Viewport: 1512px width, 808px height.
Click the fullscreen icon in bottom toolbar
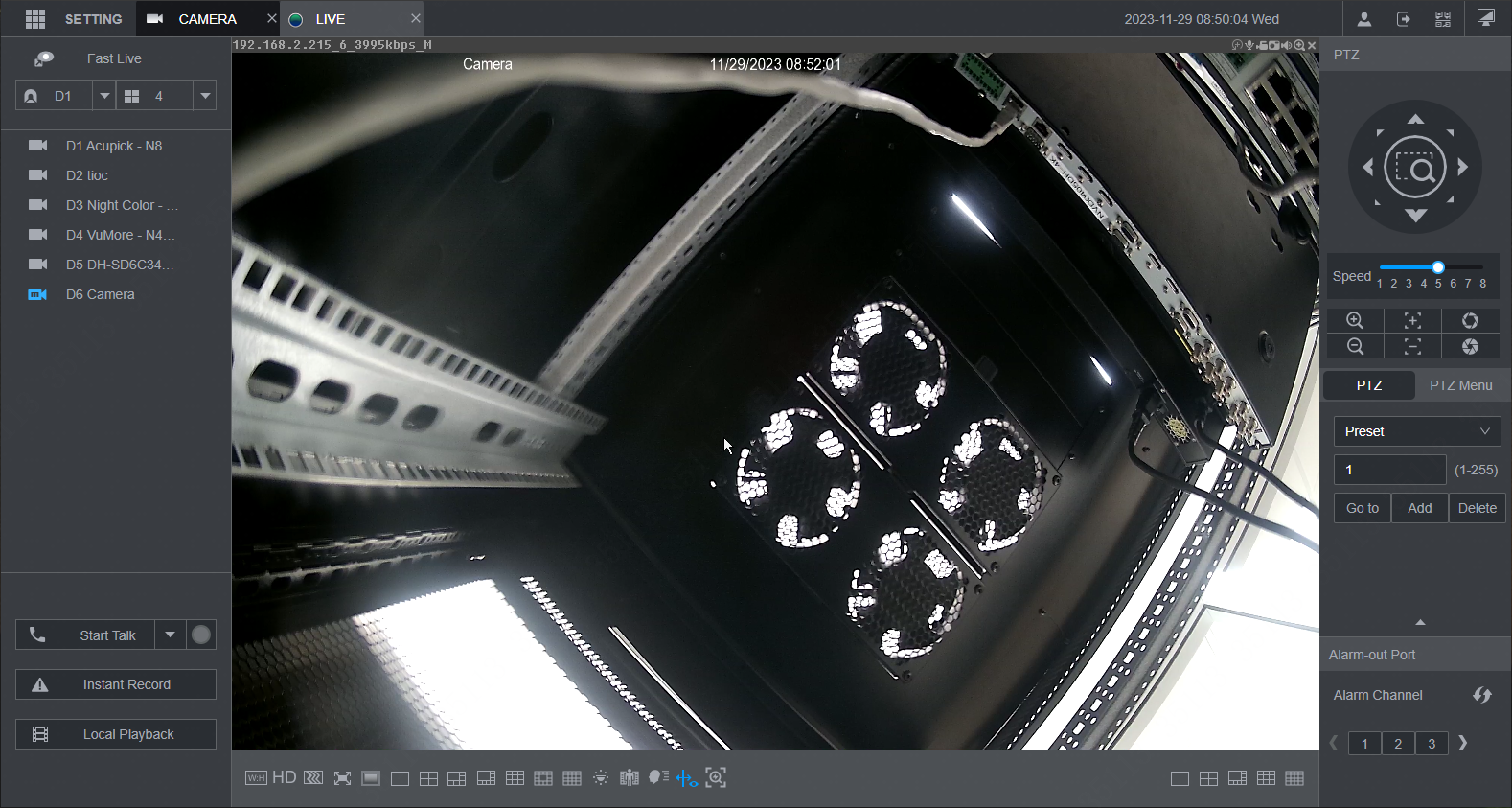[342, 778]
